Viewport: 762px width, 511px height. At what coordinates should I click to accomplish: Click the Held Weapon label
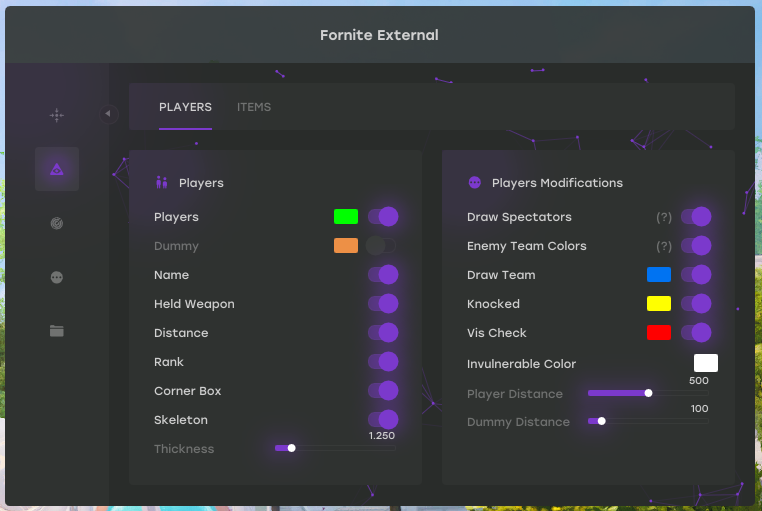(194, 304)
